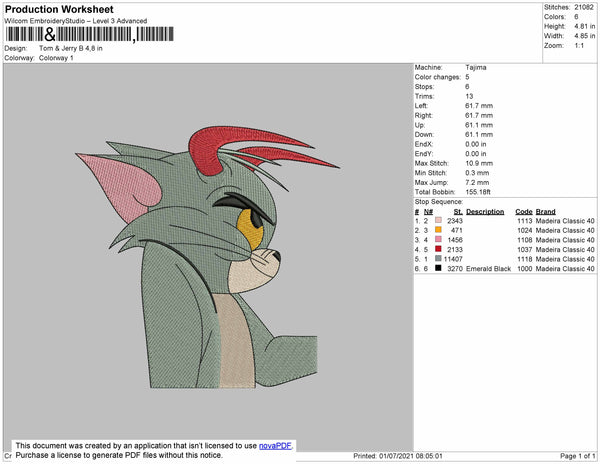
Task: Click the Tom cat embroidery design preview
Action: click(208, 257)
